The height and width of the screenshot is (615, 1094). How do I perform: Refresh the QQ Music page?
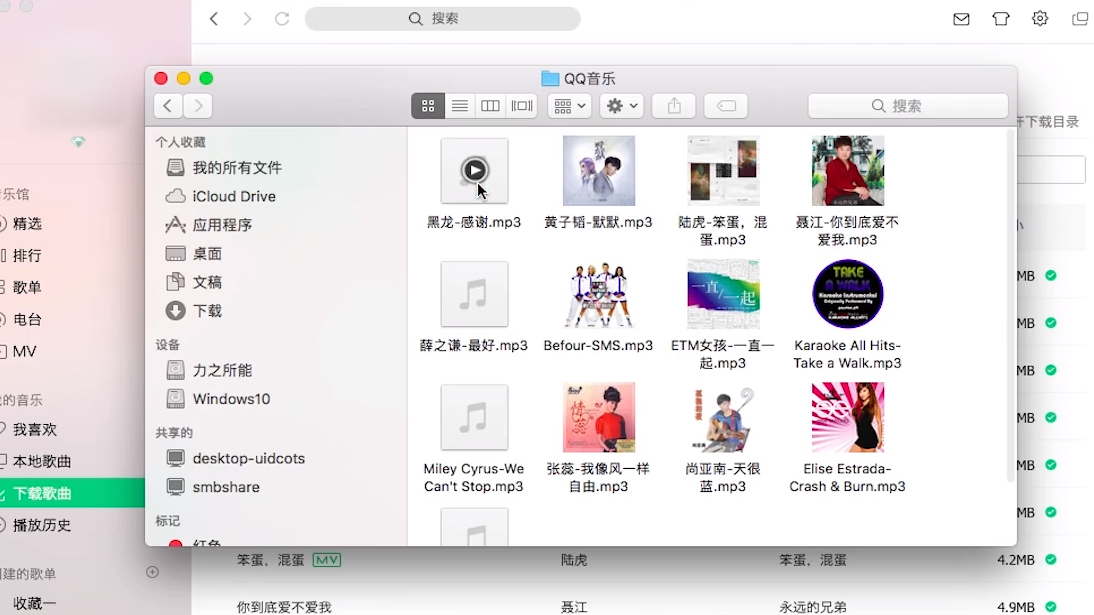[282, 19]
